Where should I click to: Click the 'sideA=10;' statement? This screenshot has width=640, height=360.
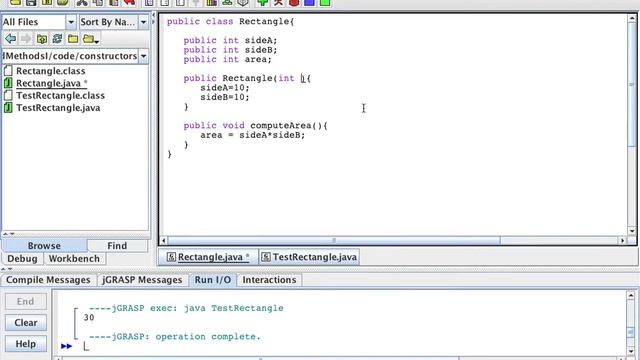click(224, 88)
